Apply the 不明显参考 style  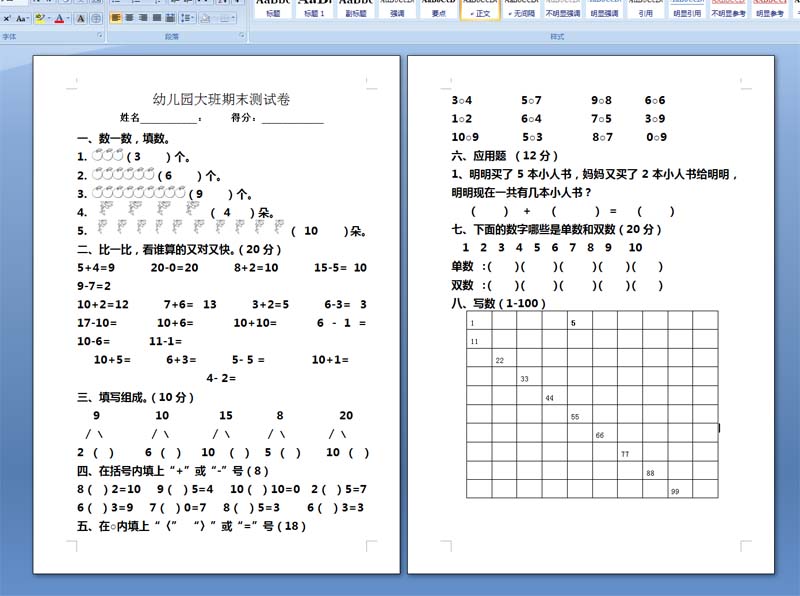click(728, 9)
